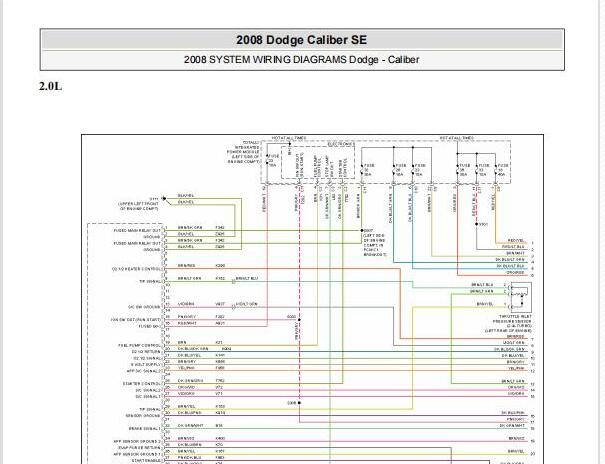
Task: Click the "BRAKE SIGNAL 1" pin label
Action: 145,429
